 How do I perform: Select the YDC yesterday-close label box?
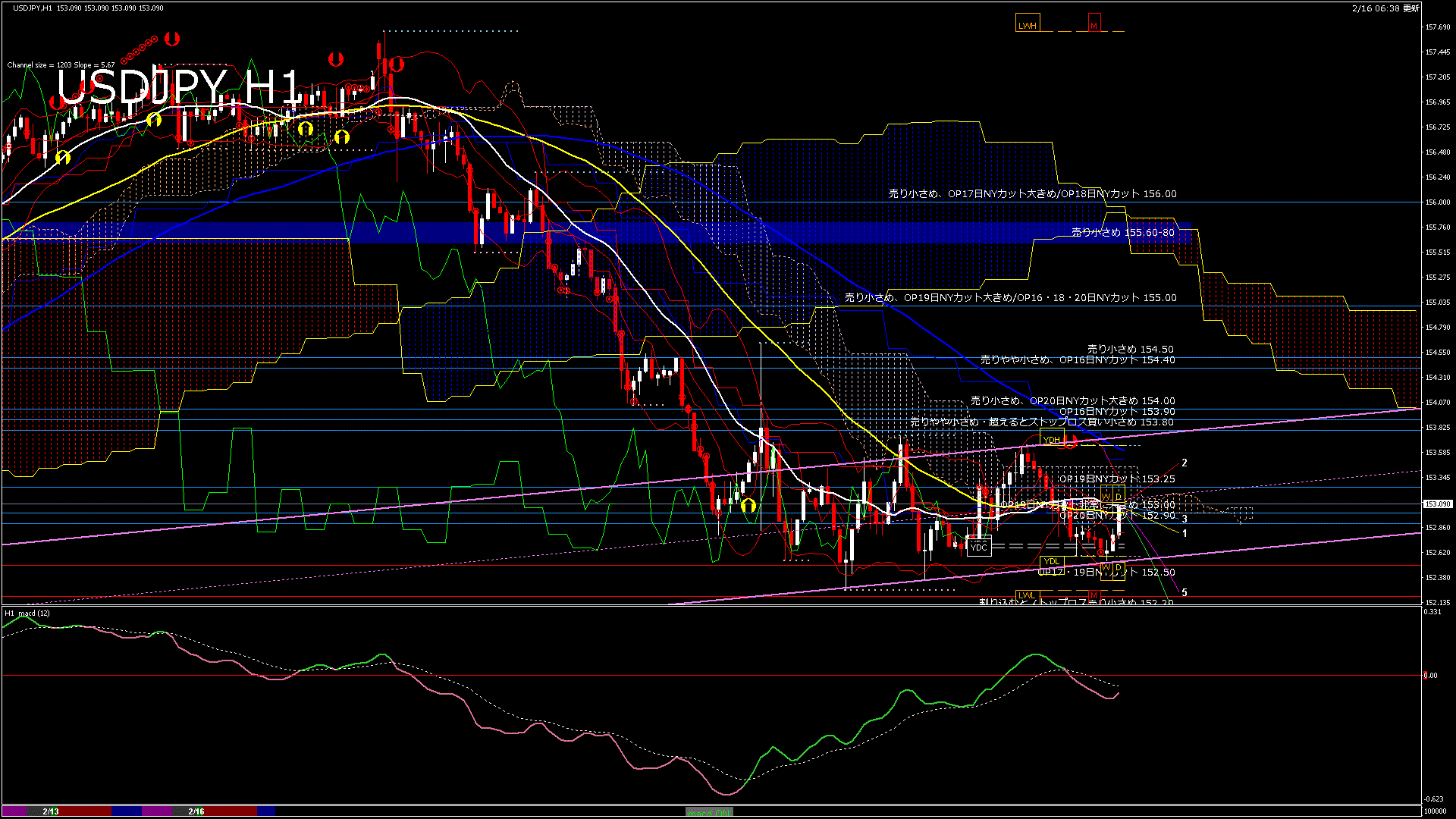(x=979, y=547)
